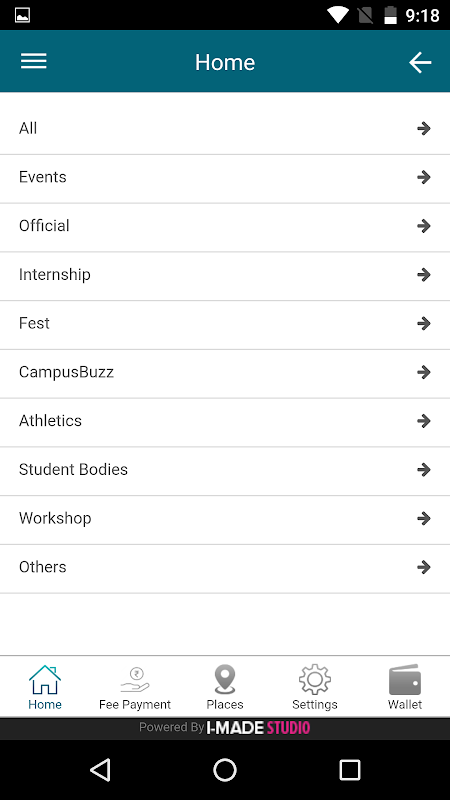Screen dimensions: 450x800
Task: Open the Student Bodies entry
Action: click(225, 471)
